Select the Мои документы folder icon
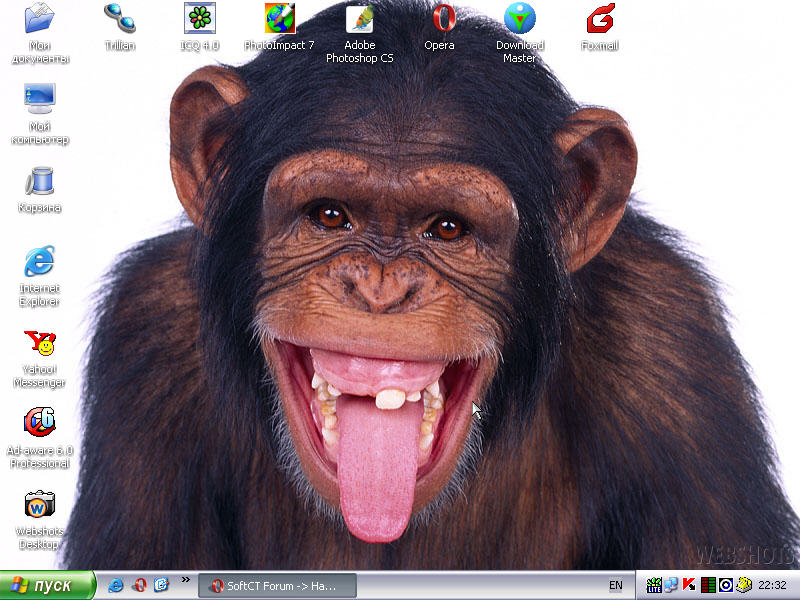The width and height of the screenshot is (800, 600). [x=39, y=19]
